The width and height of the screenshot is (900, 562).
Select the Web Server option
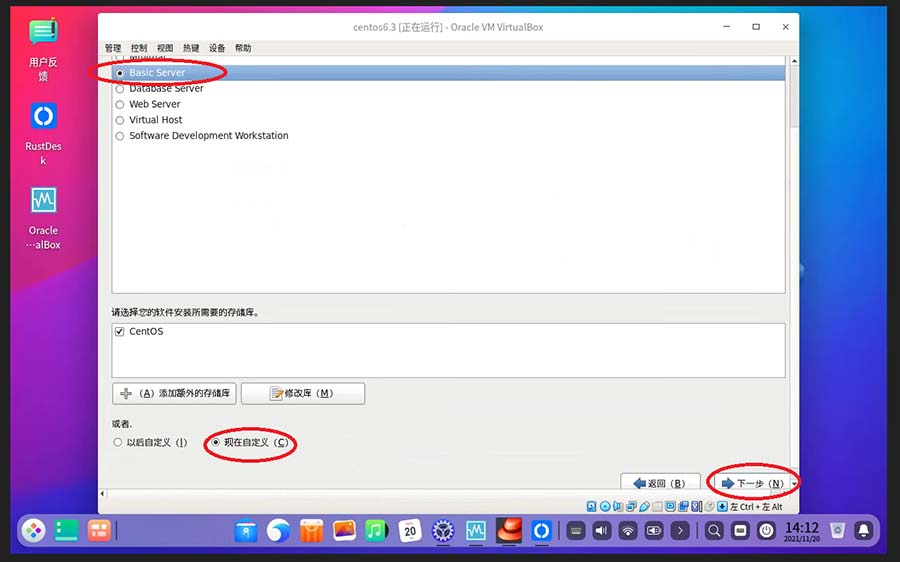[x=119, y=104]
